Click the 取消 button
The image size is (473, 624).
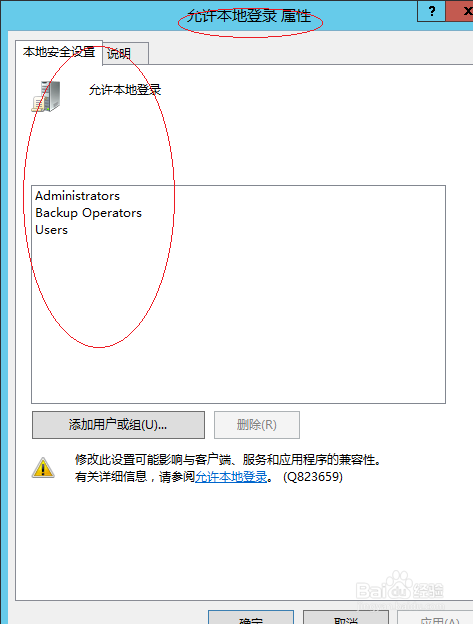pyautogui.click(x=346, y=618)
